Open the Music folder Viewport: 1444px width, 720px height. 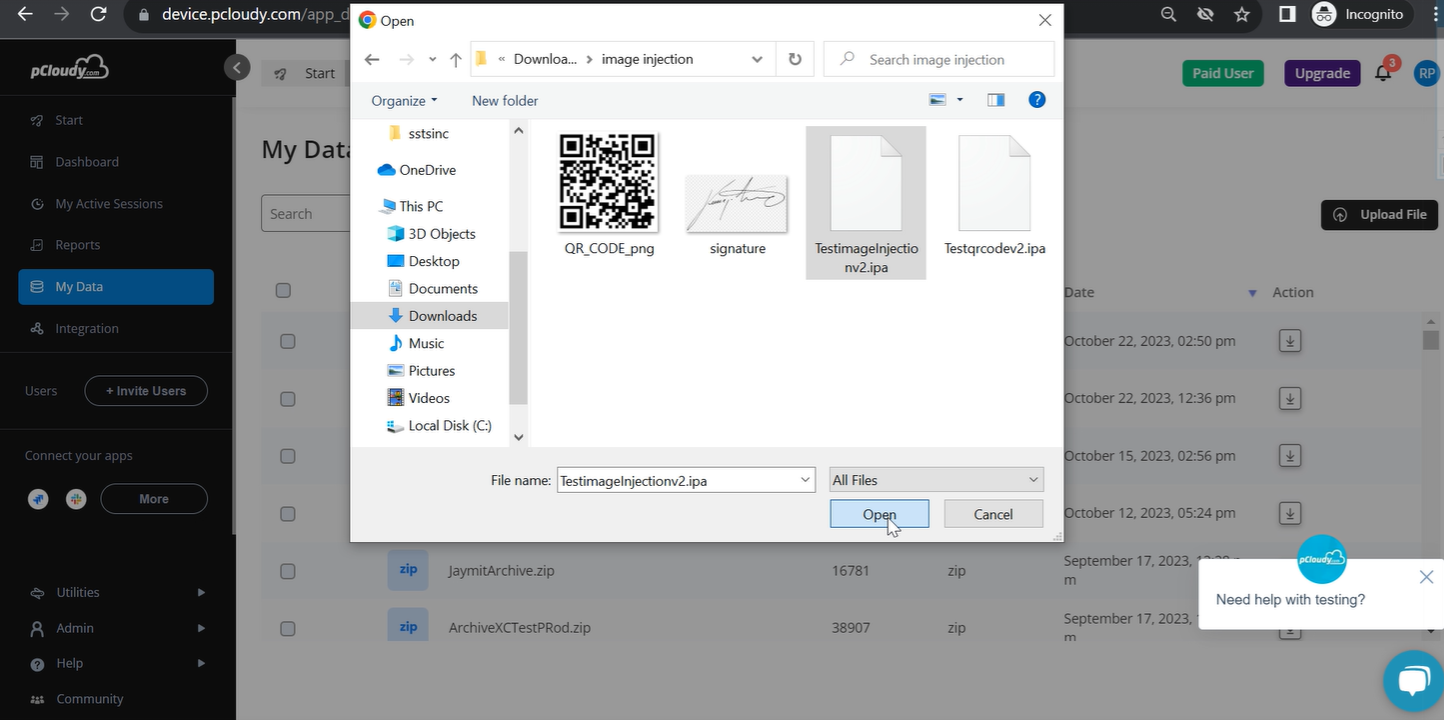click(x=416, y=343)
